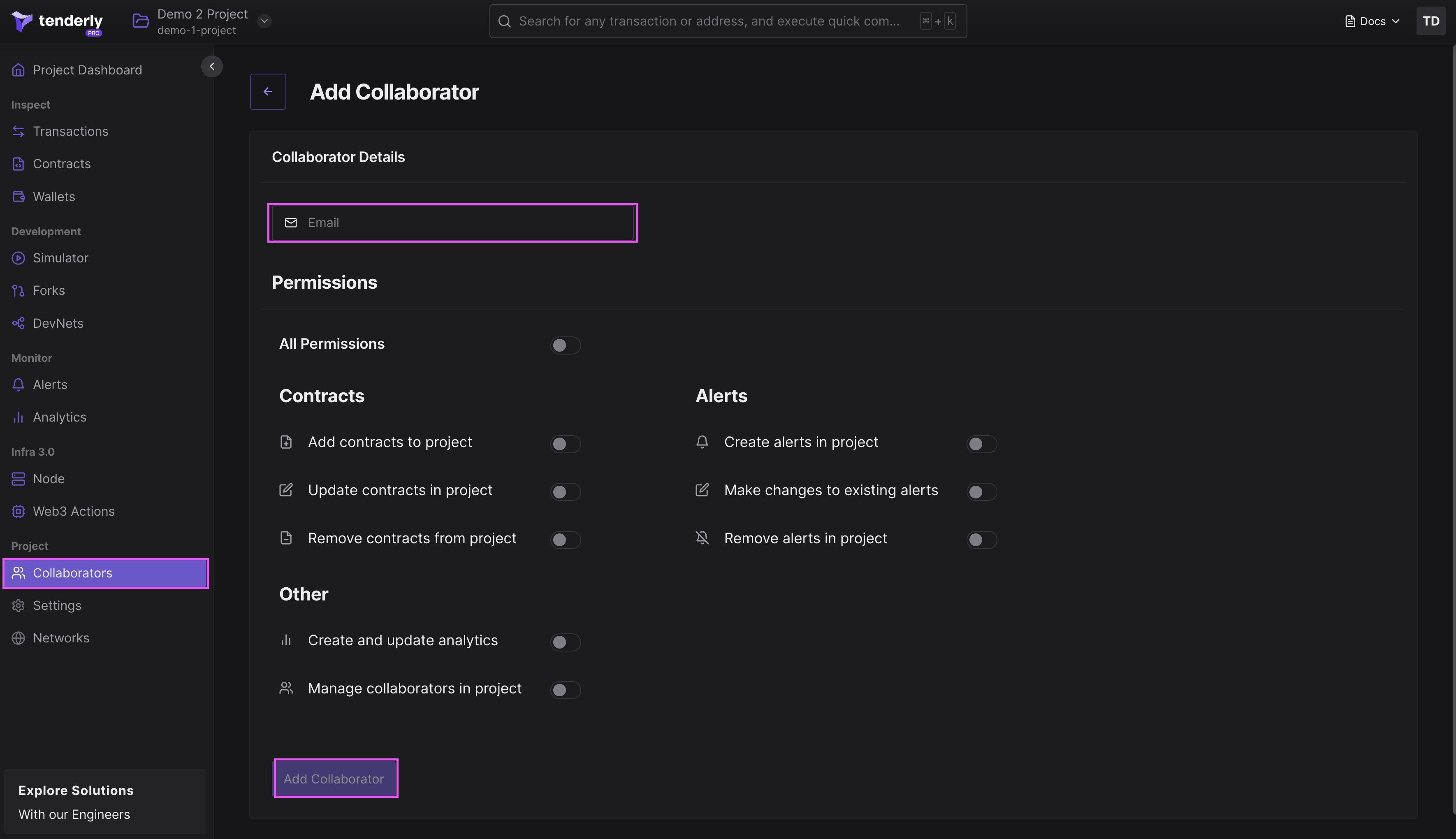Click the Settings gear icon
This screenshot has width=1456, height=839.
click(x=19, y=606)
